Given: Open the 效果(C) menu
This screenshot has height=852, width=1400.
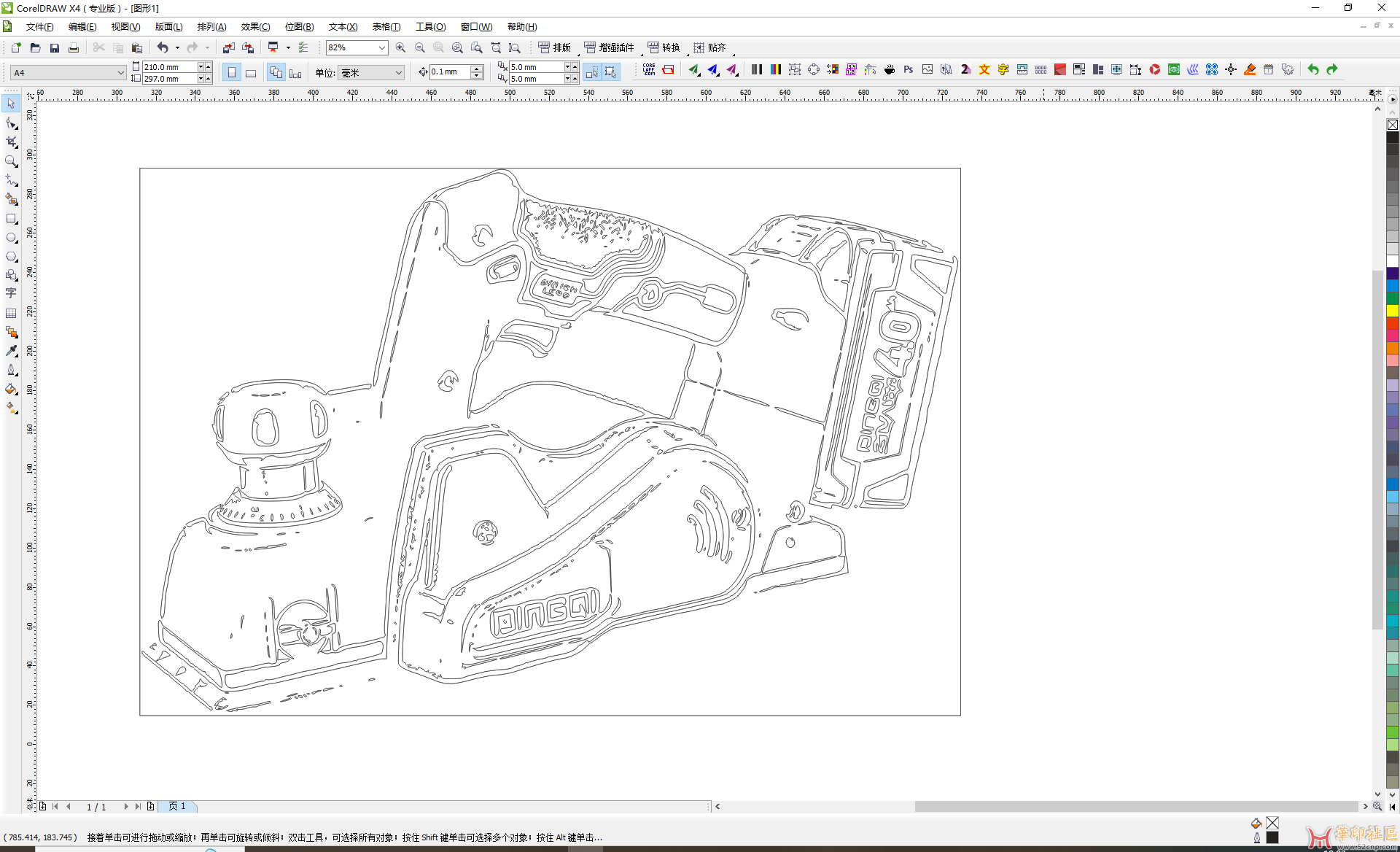Looking at the screenshot, I should click(x=255, y=27).
